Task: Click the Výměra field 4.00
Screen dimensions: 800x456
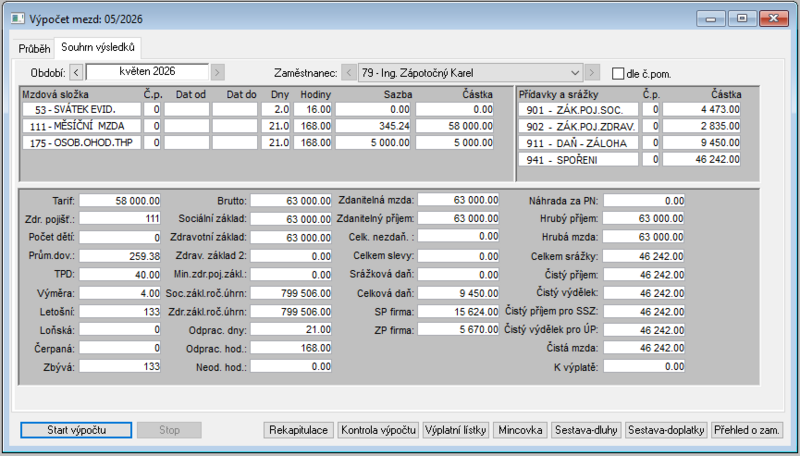Action: click(x=120, y=293)
